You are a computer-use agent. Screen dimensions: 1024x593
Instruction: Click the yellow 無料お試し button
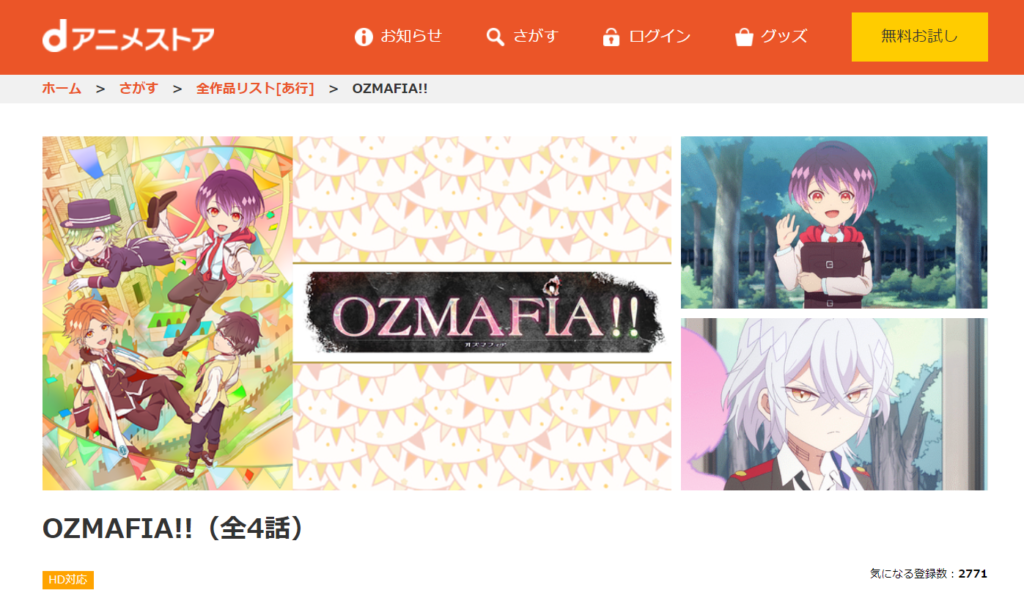click(x=920, y=37)
